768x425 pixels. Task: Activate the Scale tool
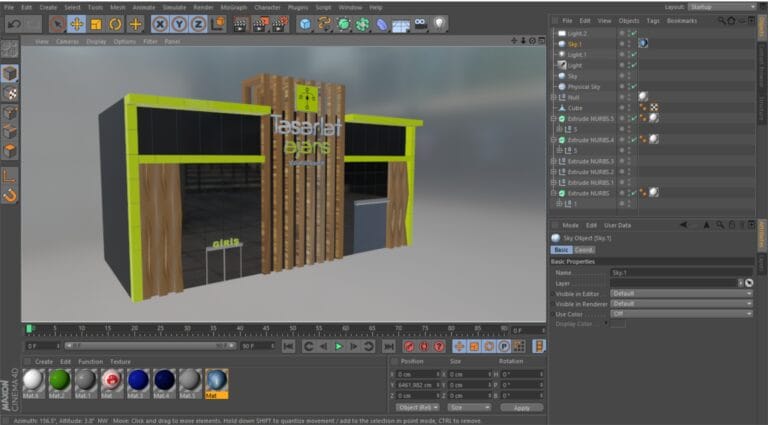tap(96, 24)
